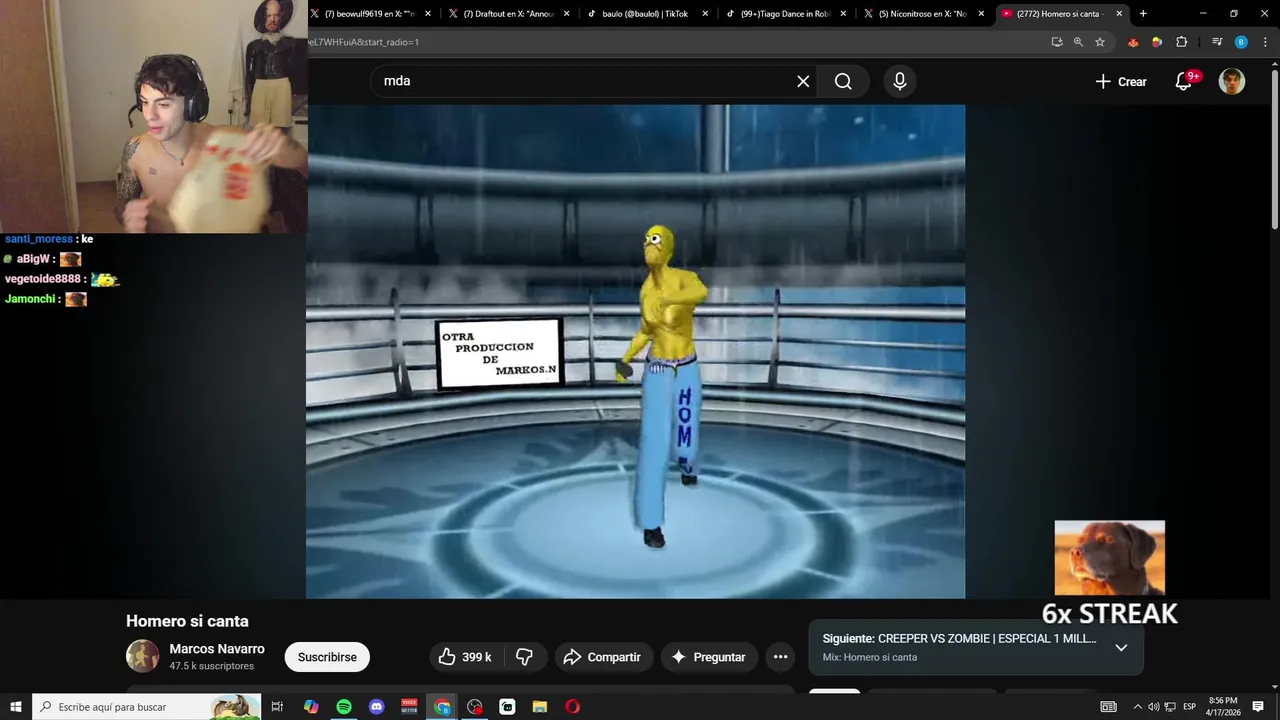Open Chrome three-dot menu
1280x720 pixels.
[x=1264, y=42]
